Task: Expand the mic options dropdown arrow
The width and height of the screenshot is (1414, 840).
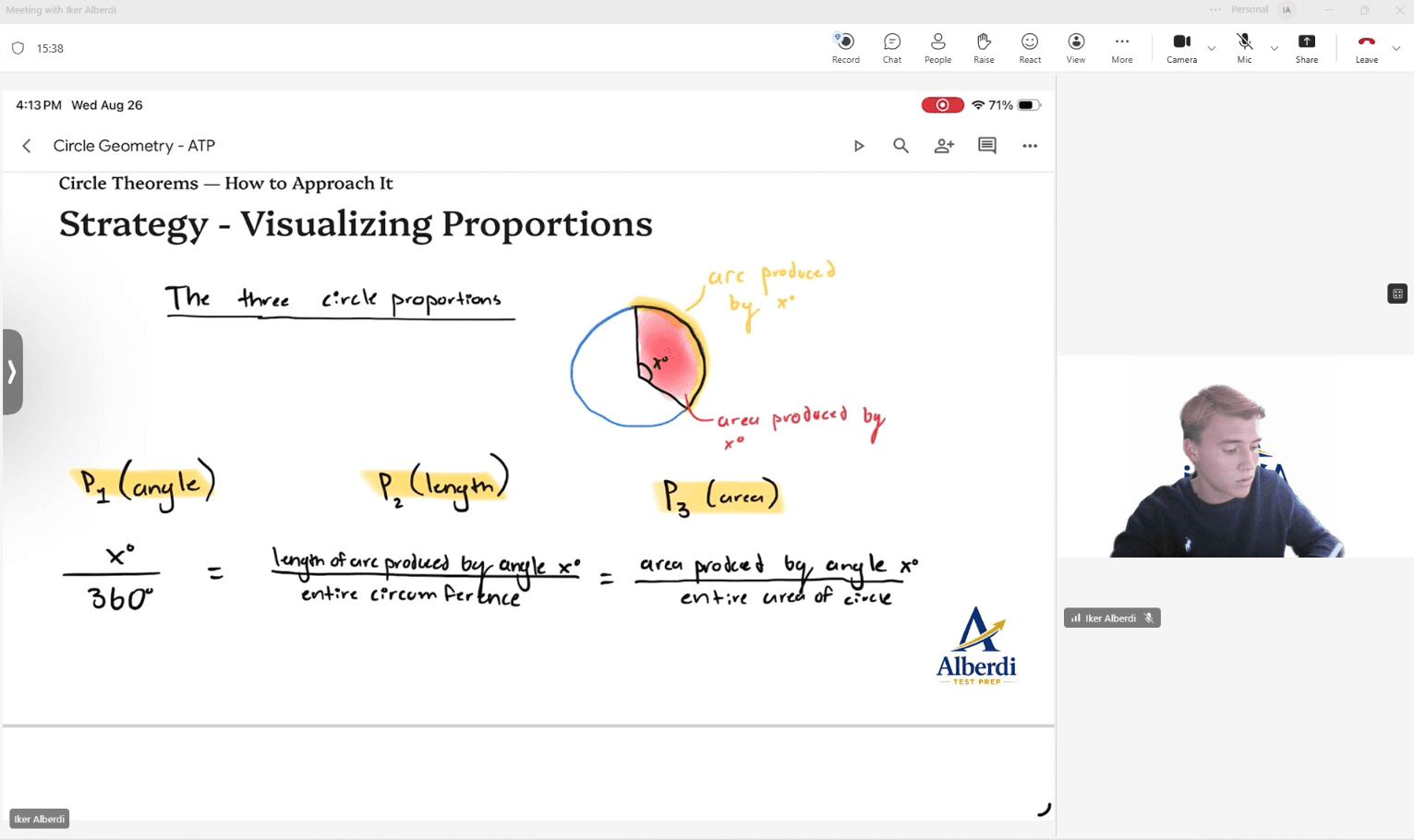Action: click(x=1275, y=48)
